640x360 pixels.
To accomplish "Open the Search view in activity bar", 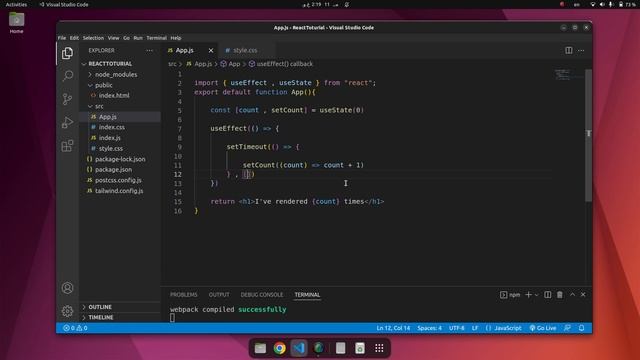I will tap(67, 76).
